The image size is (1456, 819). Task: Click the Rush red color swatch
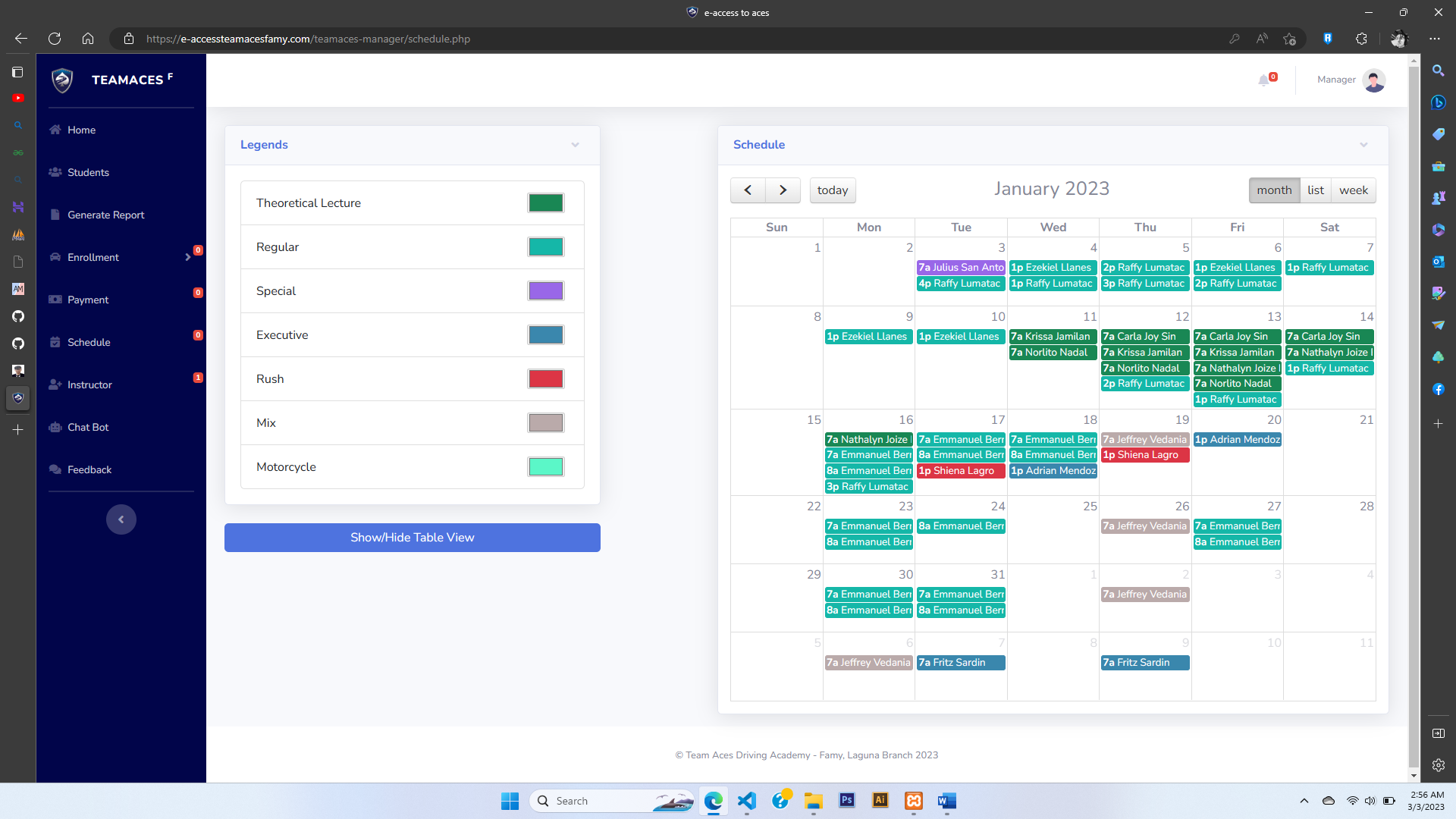pyautogui.click(x=546, y=379)
